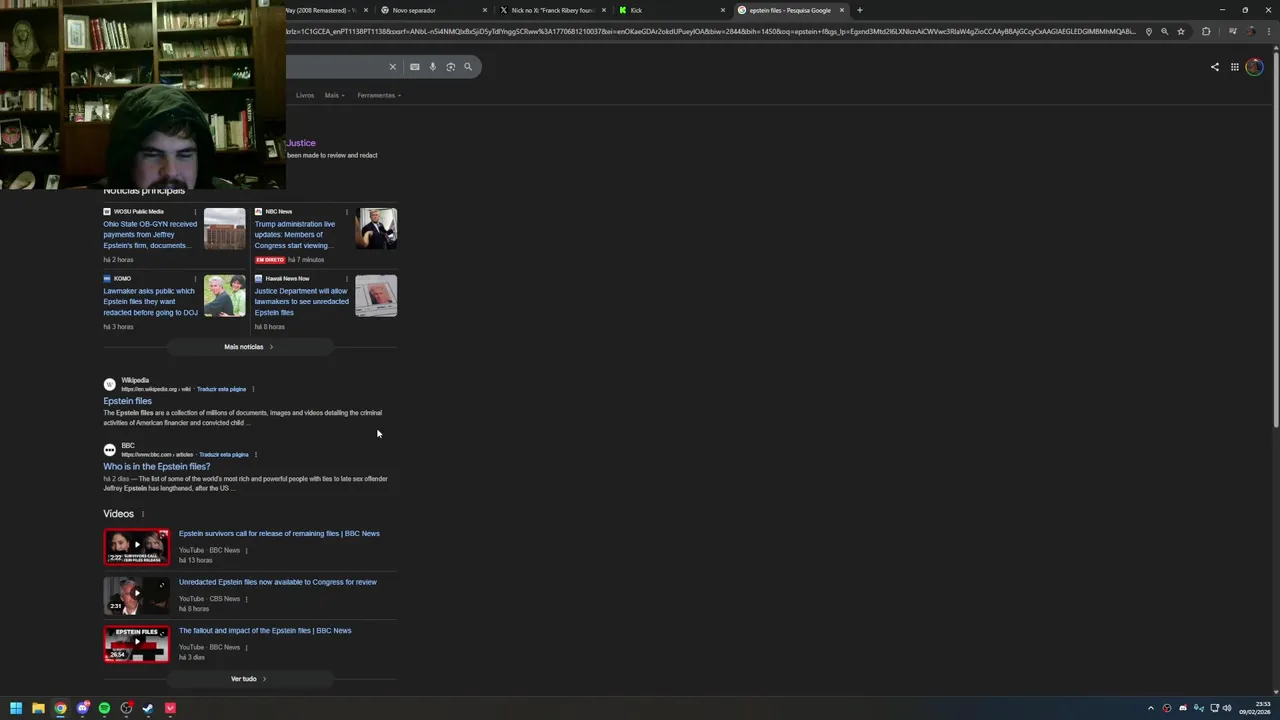Open options for WOSU Public Media article
Image resolution: width=1280 pixels, height=720 pixels.
point(195,212)
